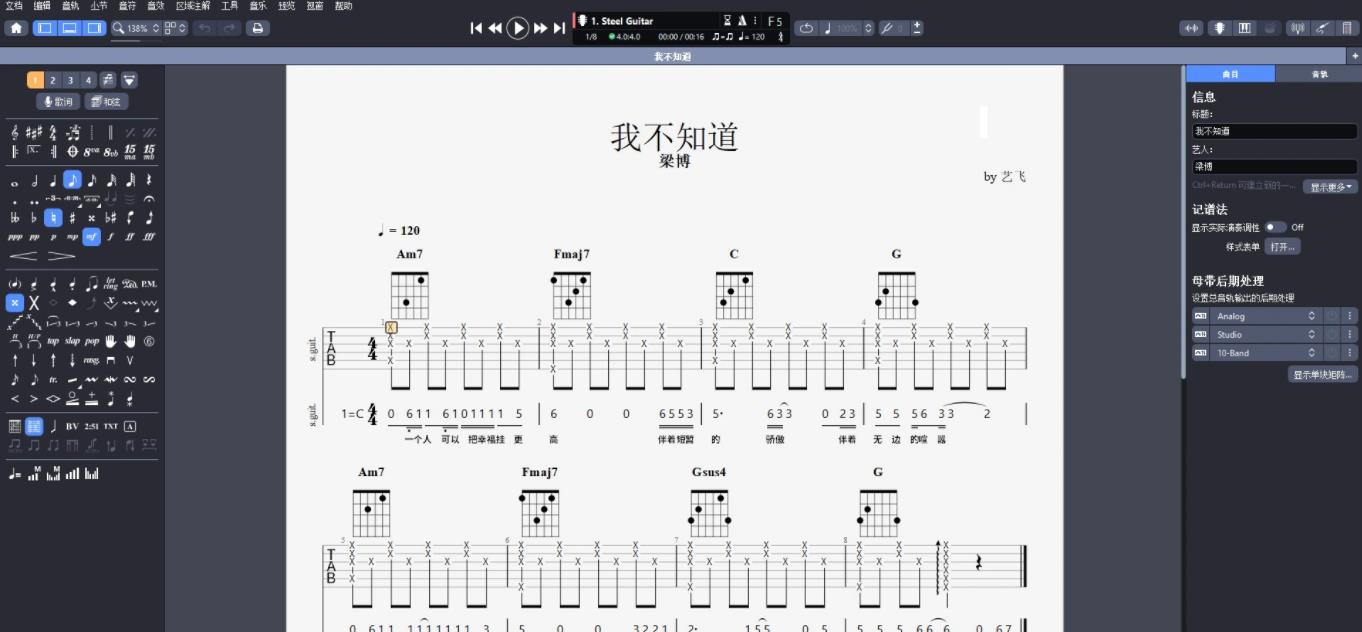Select the treble clef icon in the palette
The height and width of the screenshot is (632, 1362).
(15, 132)
